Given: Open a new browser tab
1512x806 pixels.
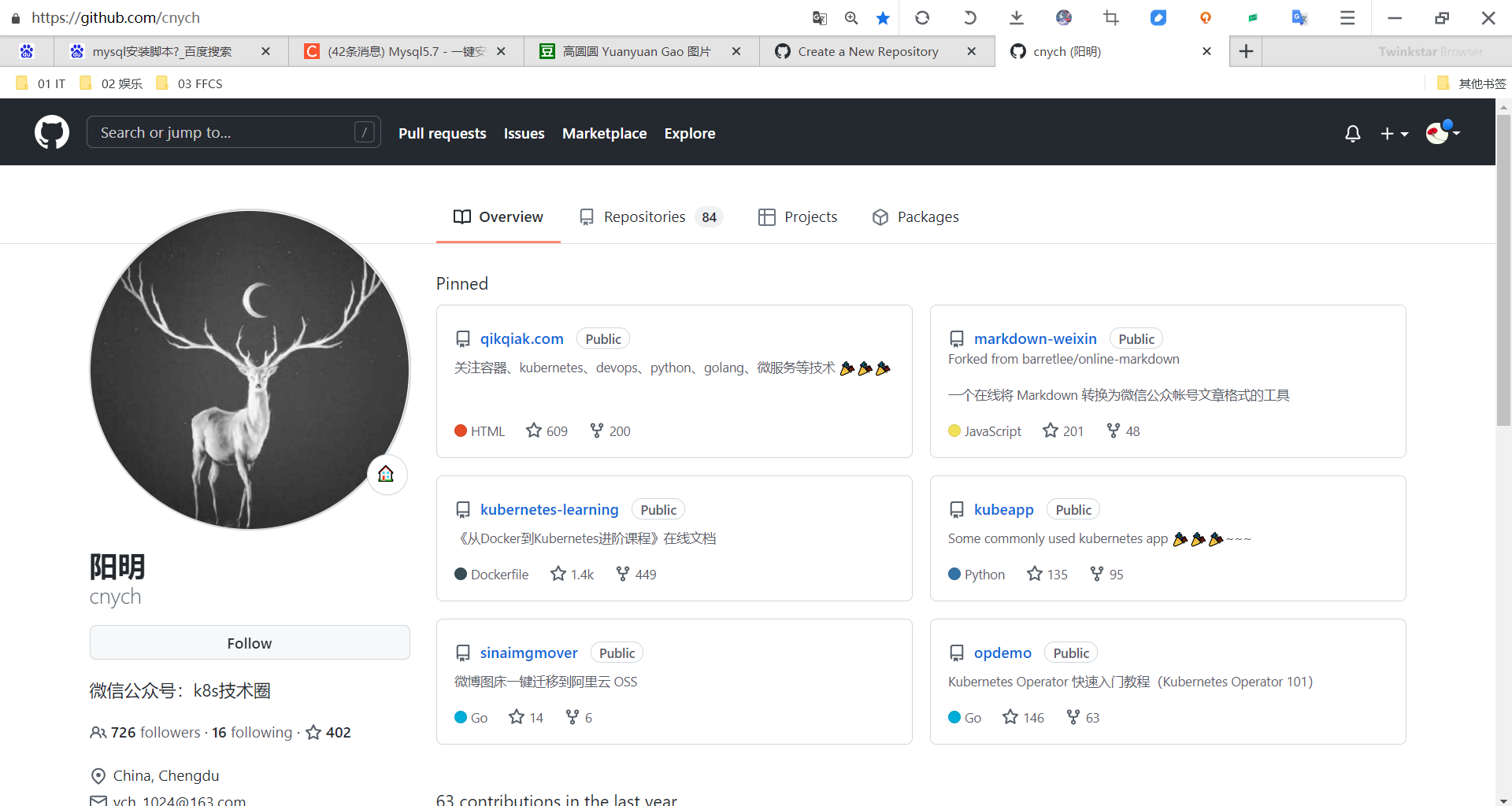Looking at the screenshot, I should (1246, 51).
